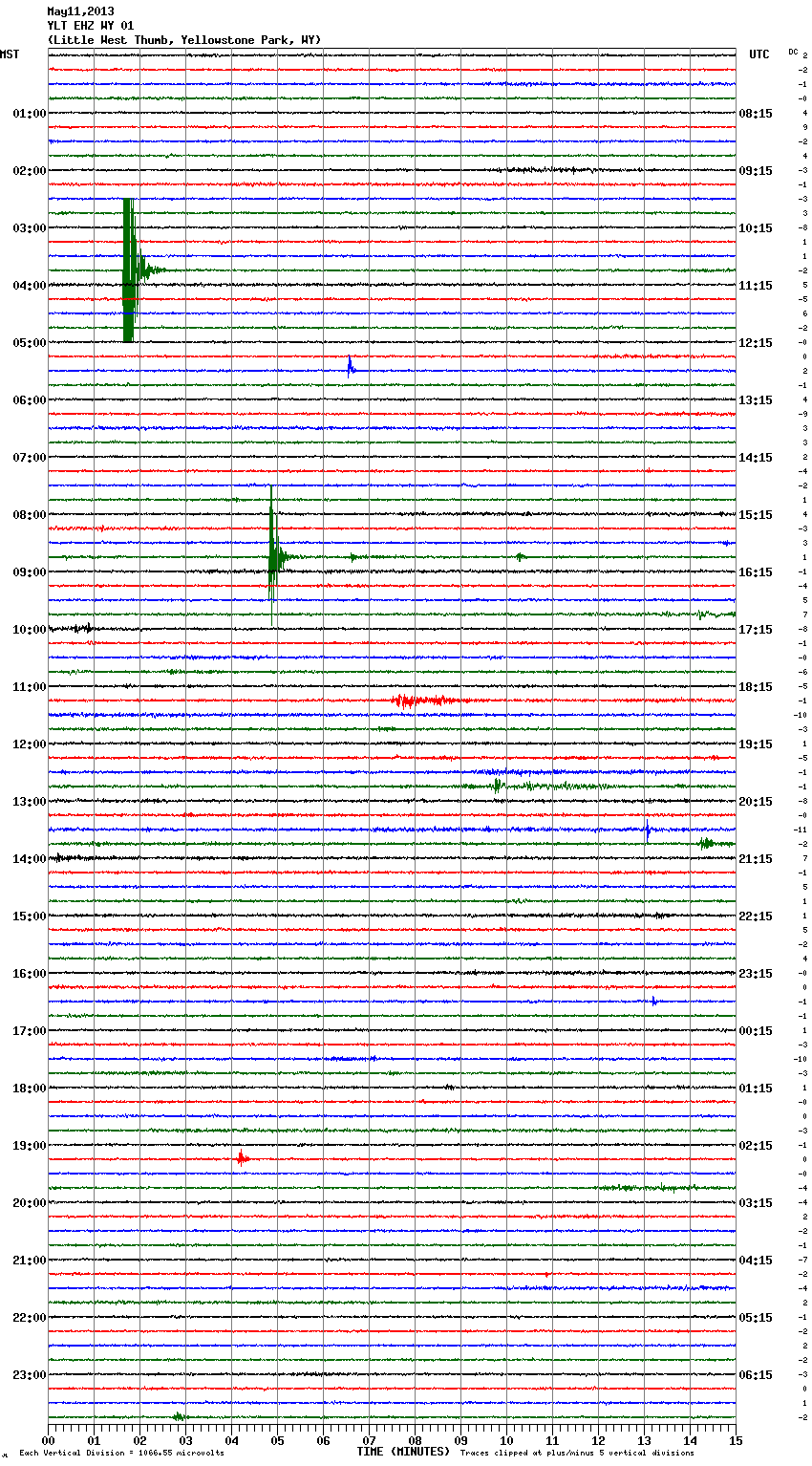The width and height of the screenshot is (812, 1466).
Task: Click the 23:15 UTC time label
Action: click(x=756, y=974)
